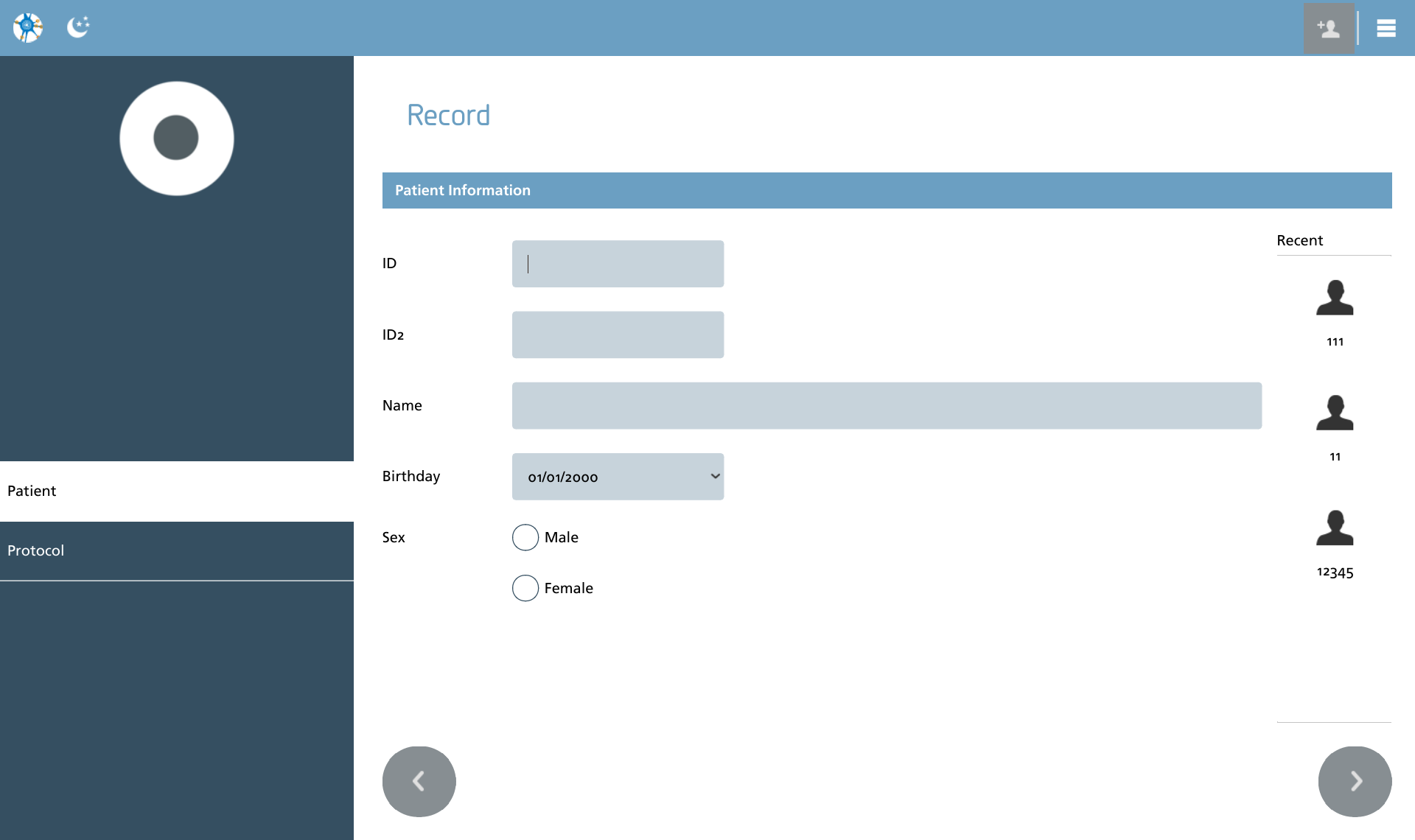1415x840 pixels.
Task: Click the ID2 input field
Action: pyautogui.click(x=618, y=335)
